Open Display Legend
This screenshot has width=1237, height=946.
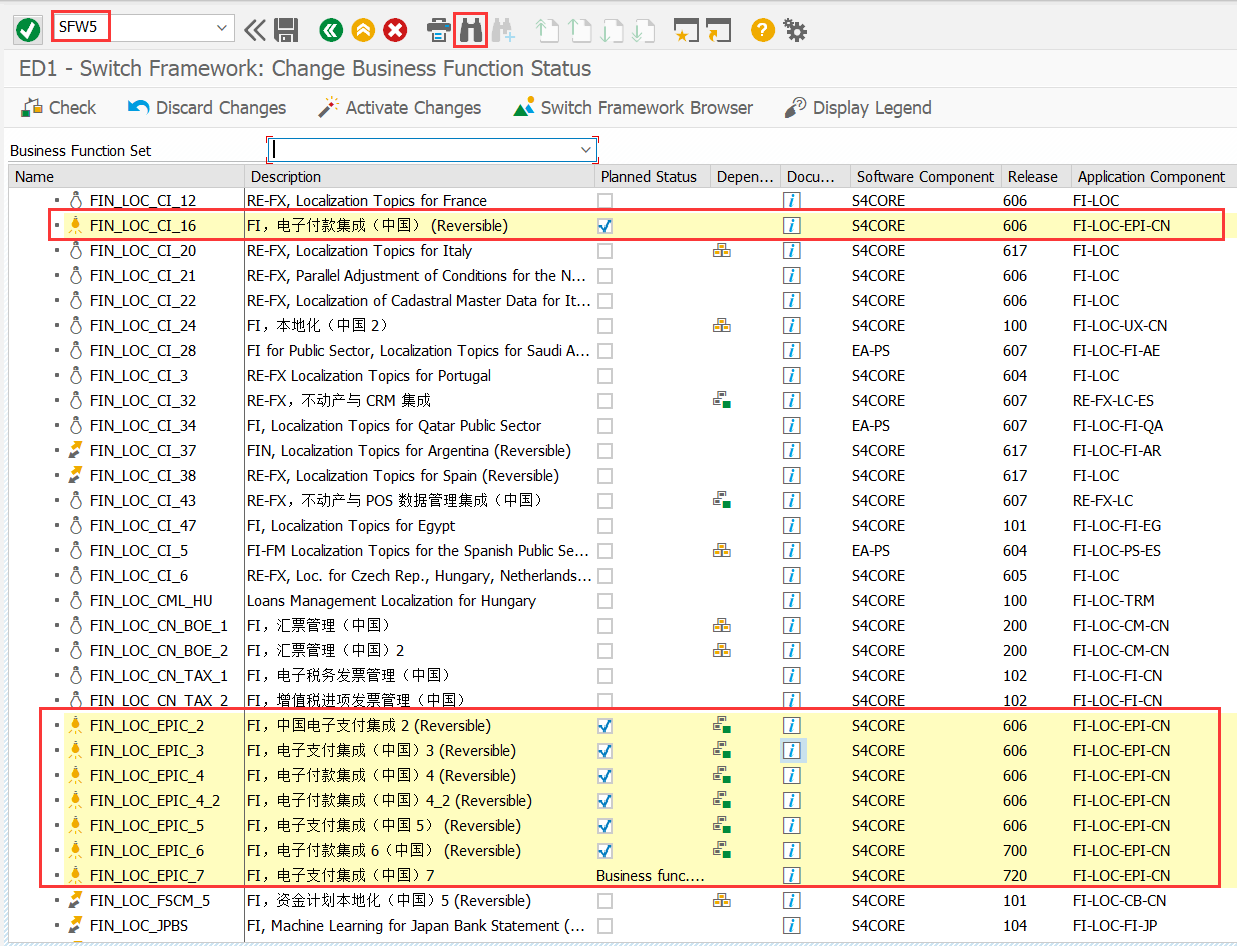(x=857, y=107)
